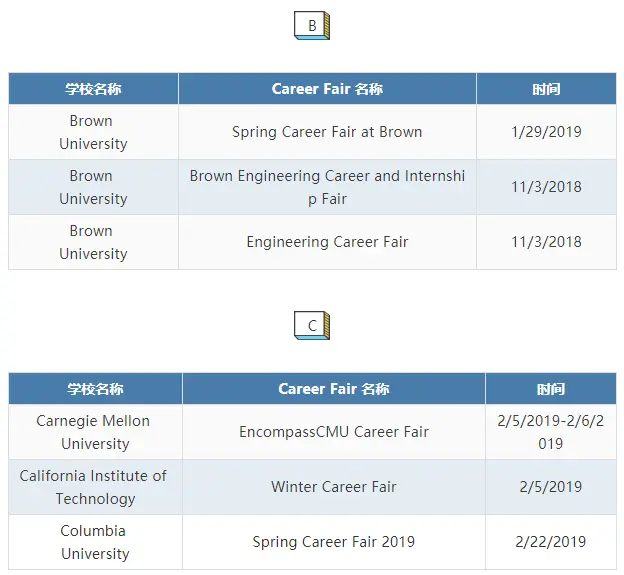Select the 时间 header in table C

551,389
